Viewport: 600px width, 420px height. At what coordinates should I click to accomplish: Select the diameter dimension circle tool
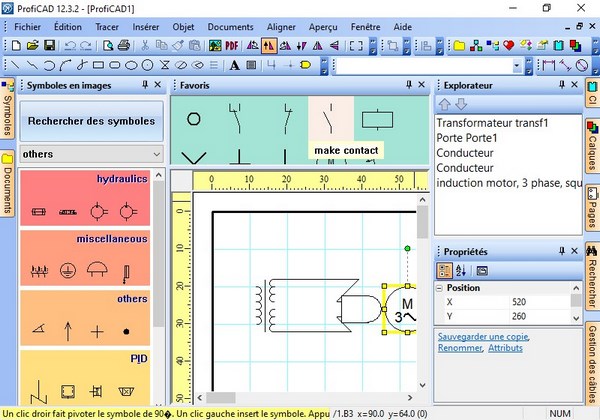[x=582, y=65]
